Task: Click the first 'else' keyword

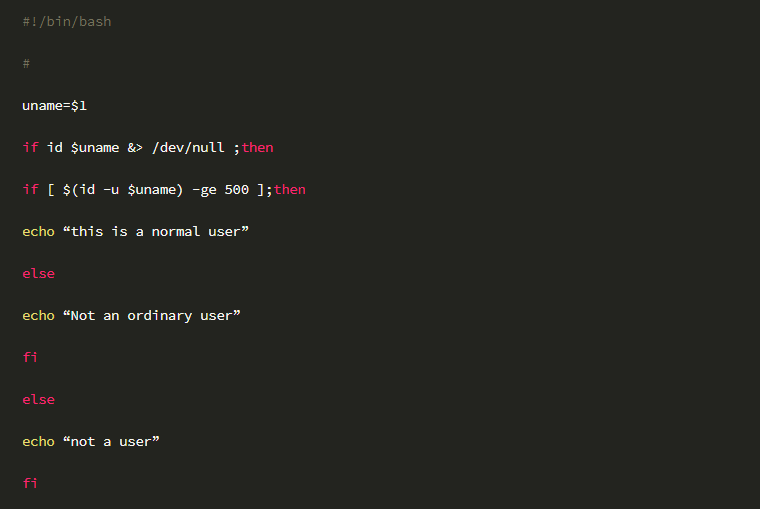Action: 38,273
